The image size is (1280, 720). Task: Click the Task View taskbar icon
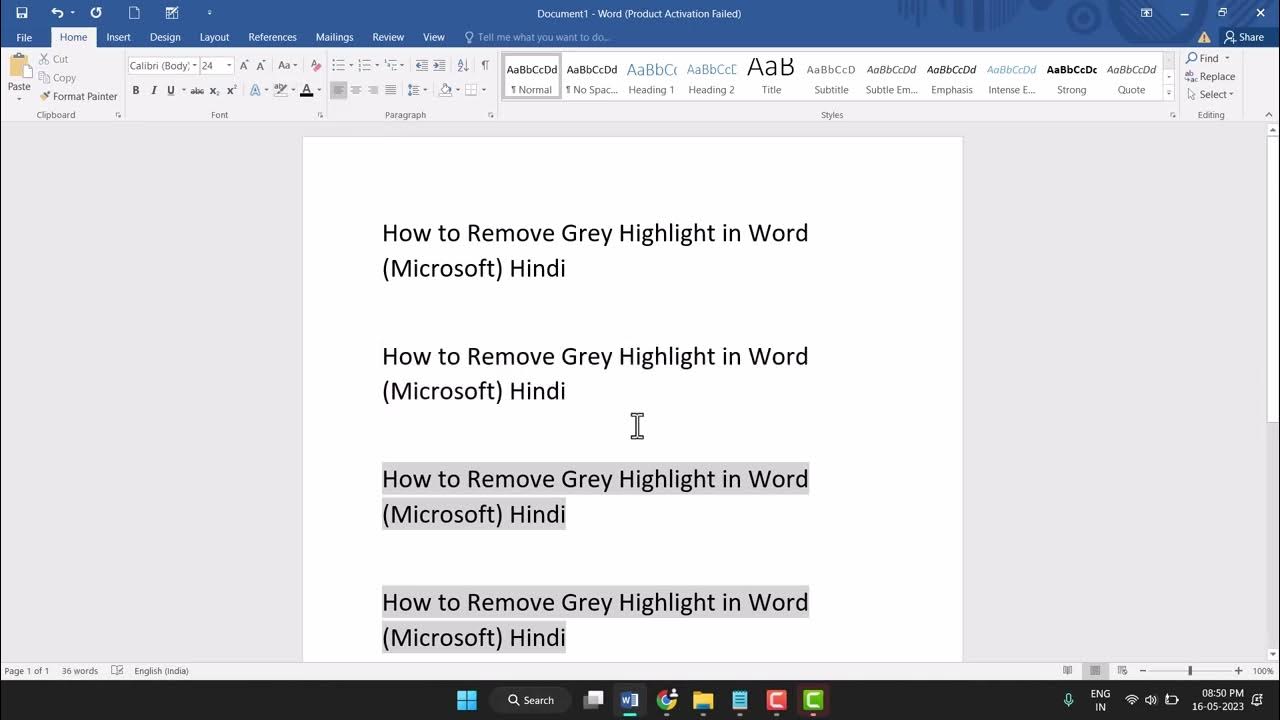pyautogui.click(x=593, y=700)
